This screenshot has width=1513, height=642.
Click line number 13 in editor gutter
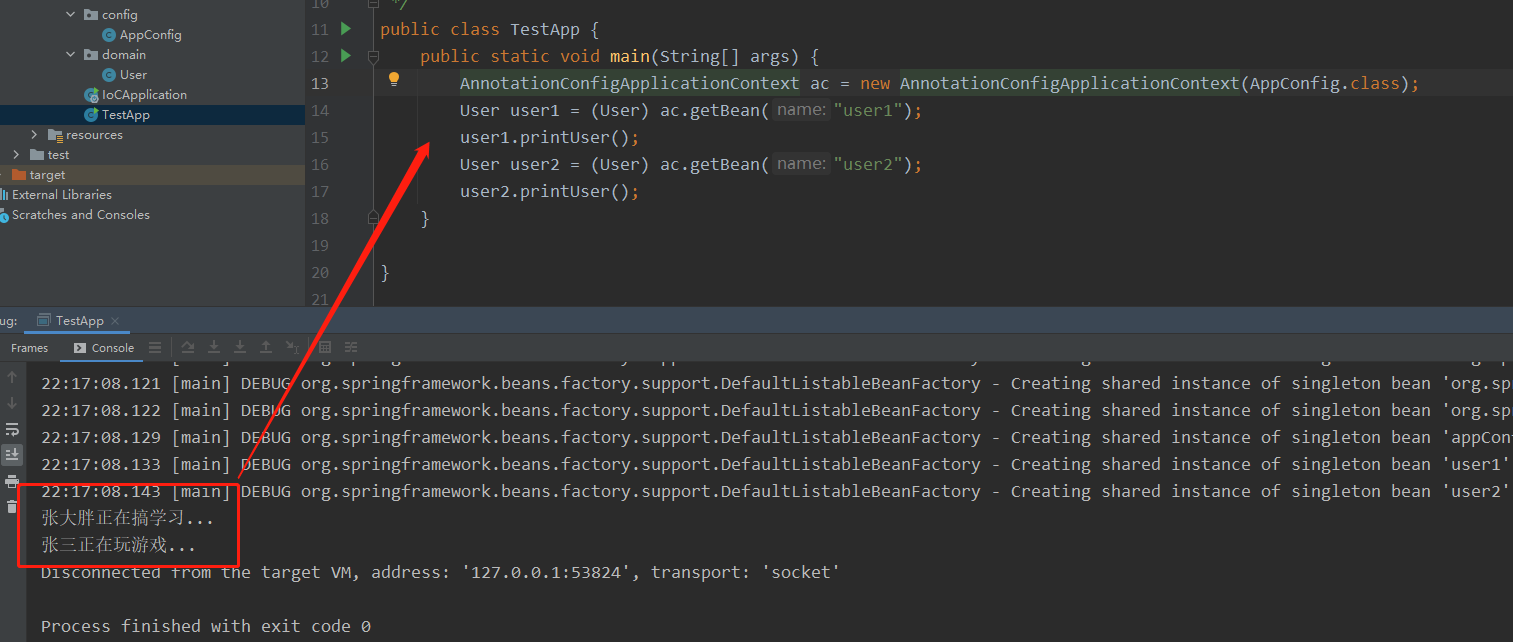tap(320, 83)
